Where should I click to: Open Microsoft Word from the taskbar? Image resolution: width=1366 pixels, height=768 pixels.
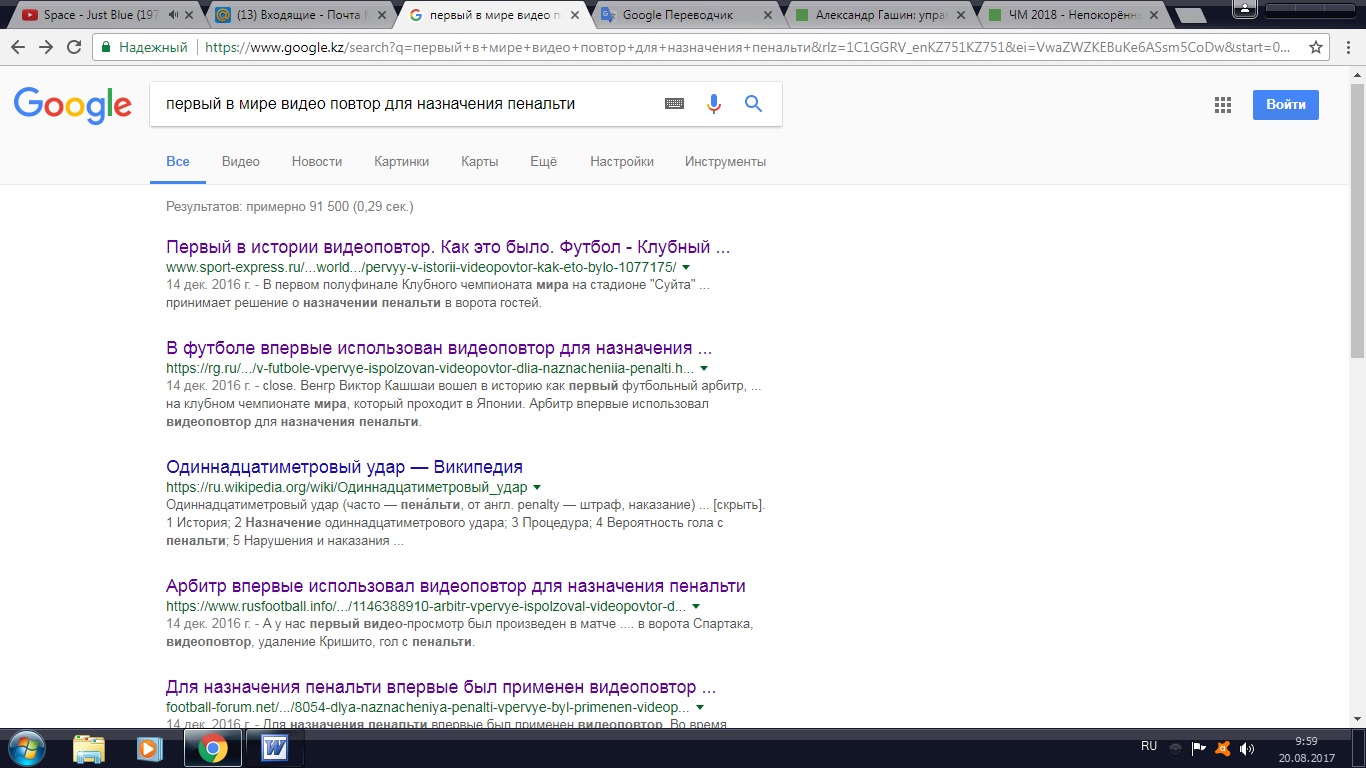[x=274, y=748]
